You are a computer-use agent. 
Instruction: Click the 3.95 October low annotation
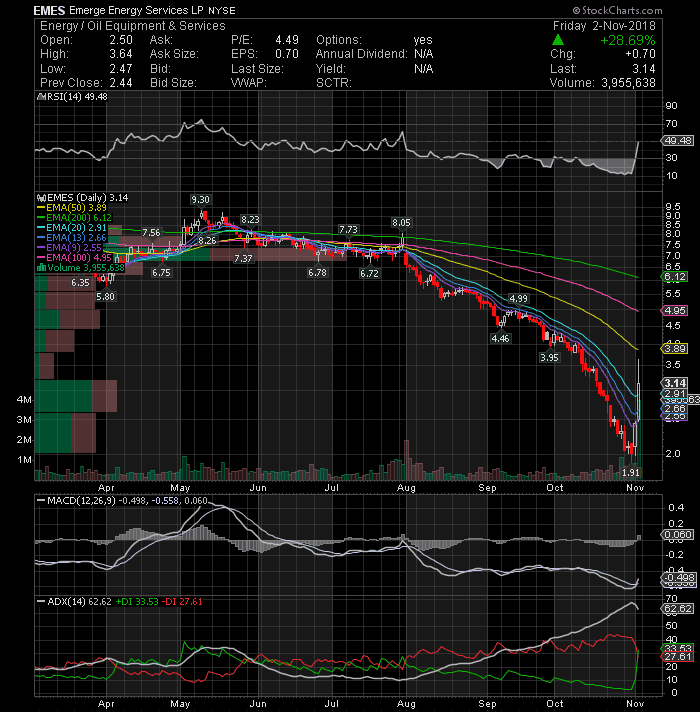(549, 357)
